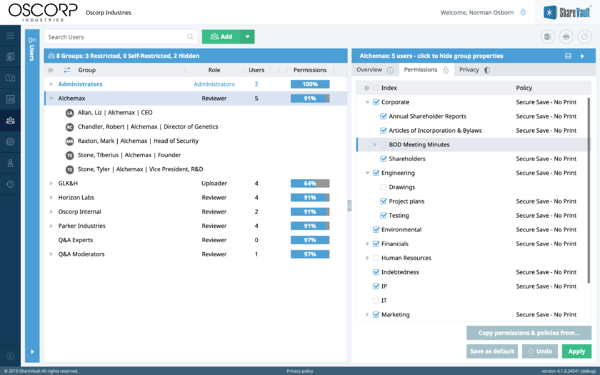
Task: Switch to the Privacy tab
Action: pyautogui.click(x=474, y=70)
